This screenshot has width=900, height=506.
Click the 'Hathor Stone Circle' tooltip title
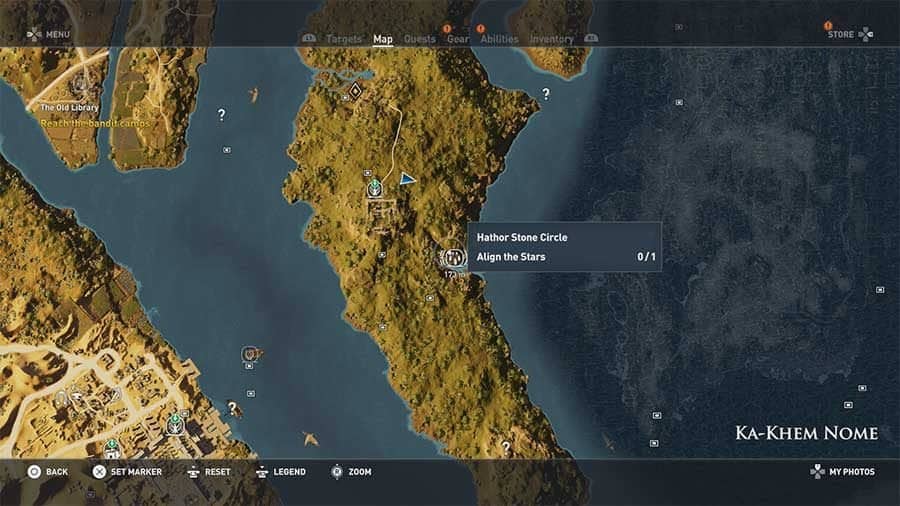click(522, 238)
